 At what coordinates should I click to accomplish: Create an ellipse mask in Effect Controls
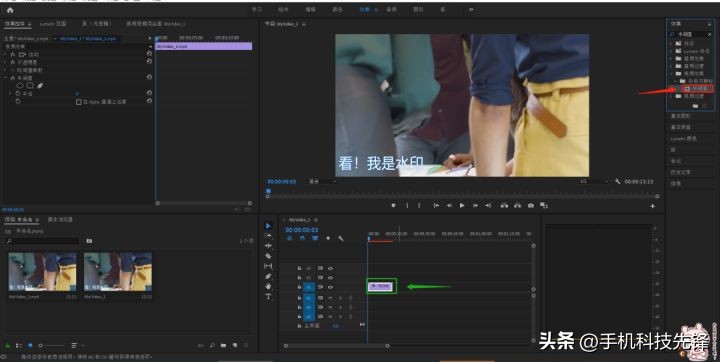tap(20, 85)
